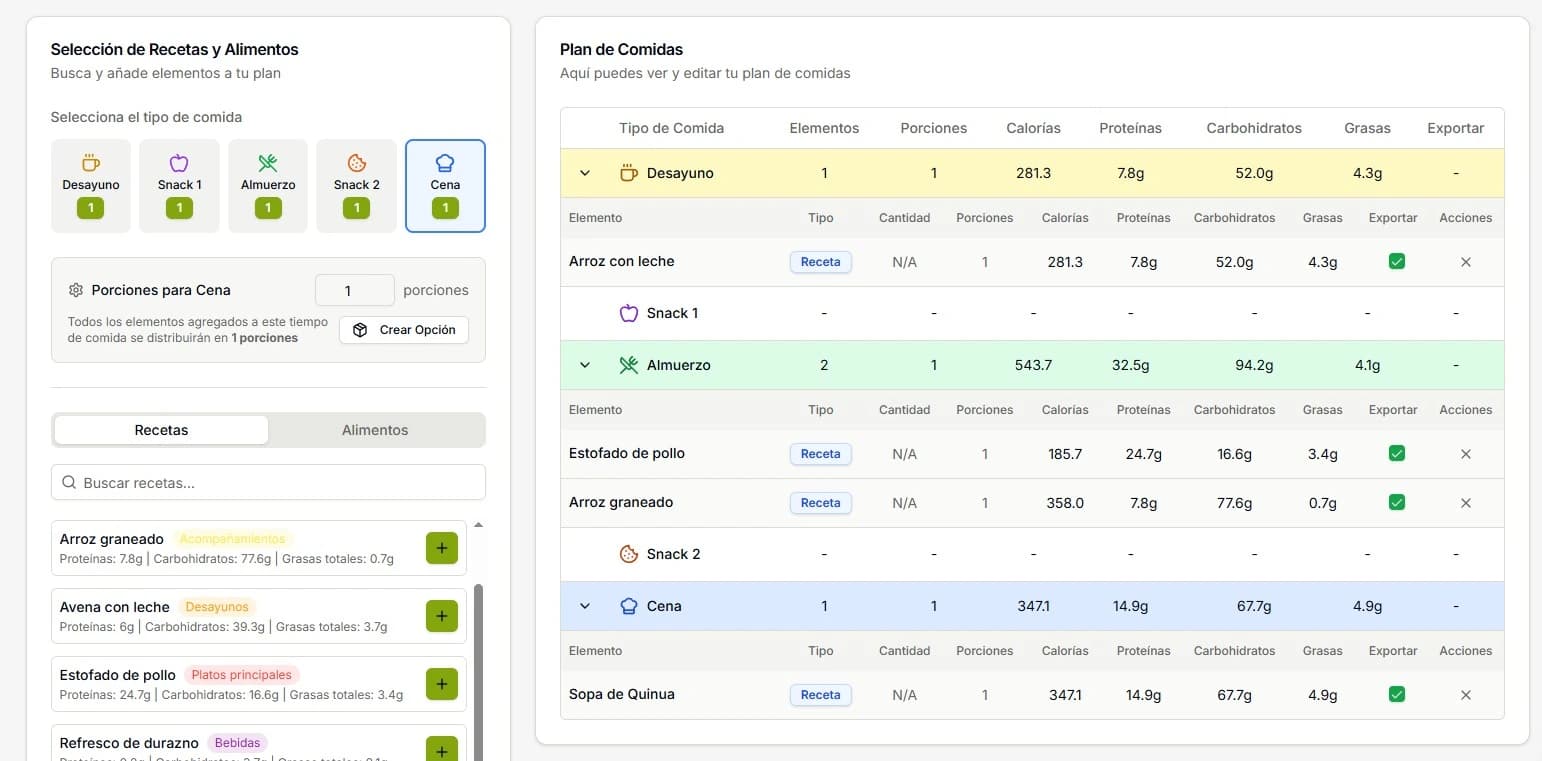Viewport: 1542px width, 761px height.
Task: Choose the Snack 1 apple meal type
Action: pos(179,185)
